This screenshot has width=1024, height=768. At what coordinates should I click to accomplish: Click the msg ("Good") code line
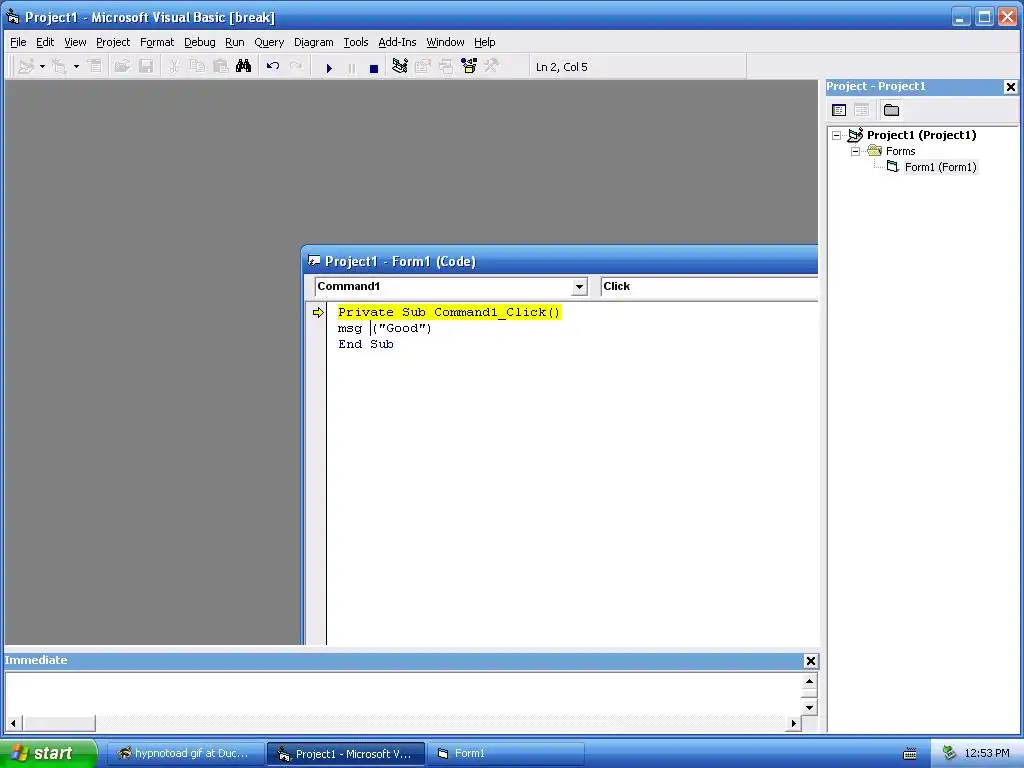(x=385, y=328)
